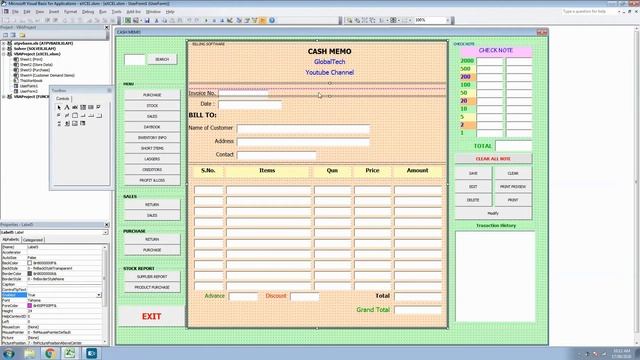Open the Properties Window toolbar icon
The height and width of the screenshot is (360, 640).
[247, 20]
